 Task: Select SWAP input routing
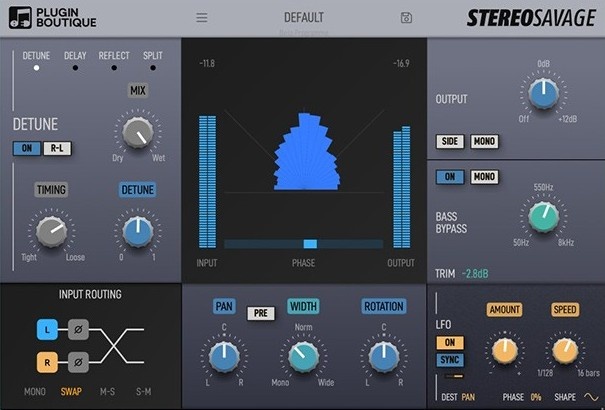click(x=71, y=392)
